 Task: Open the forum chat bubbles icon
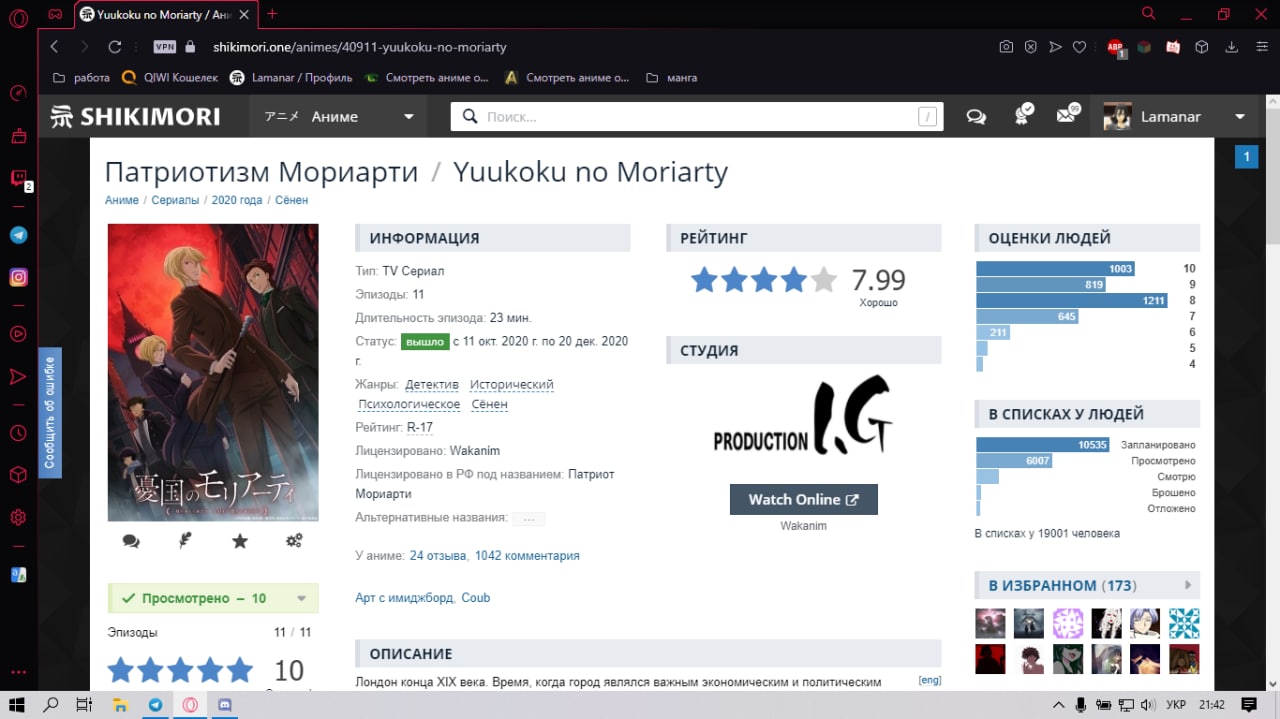pos(976,116)
